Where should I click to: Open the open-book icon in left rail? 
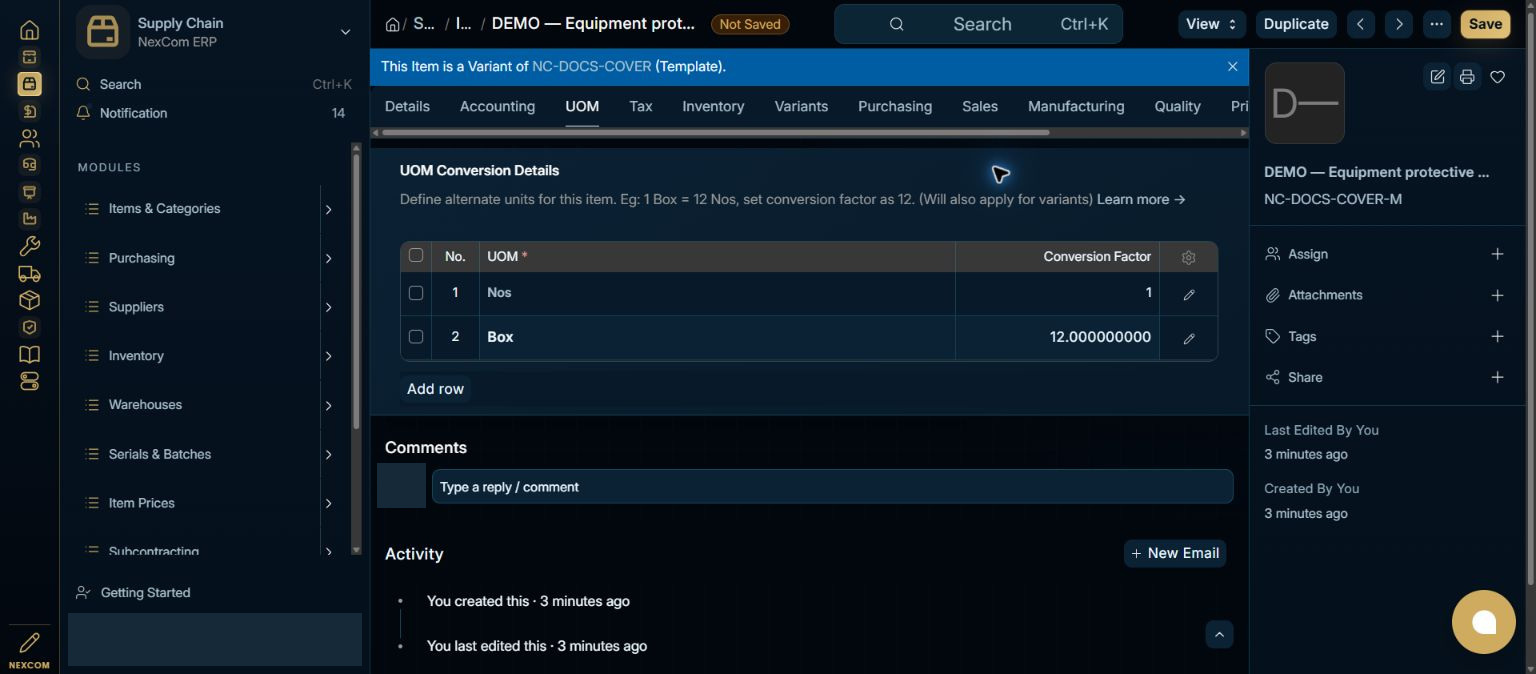pyautogui.click(x=29, y=354)
